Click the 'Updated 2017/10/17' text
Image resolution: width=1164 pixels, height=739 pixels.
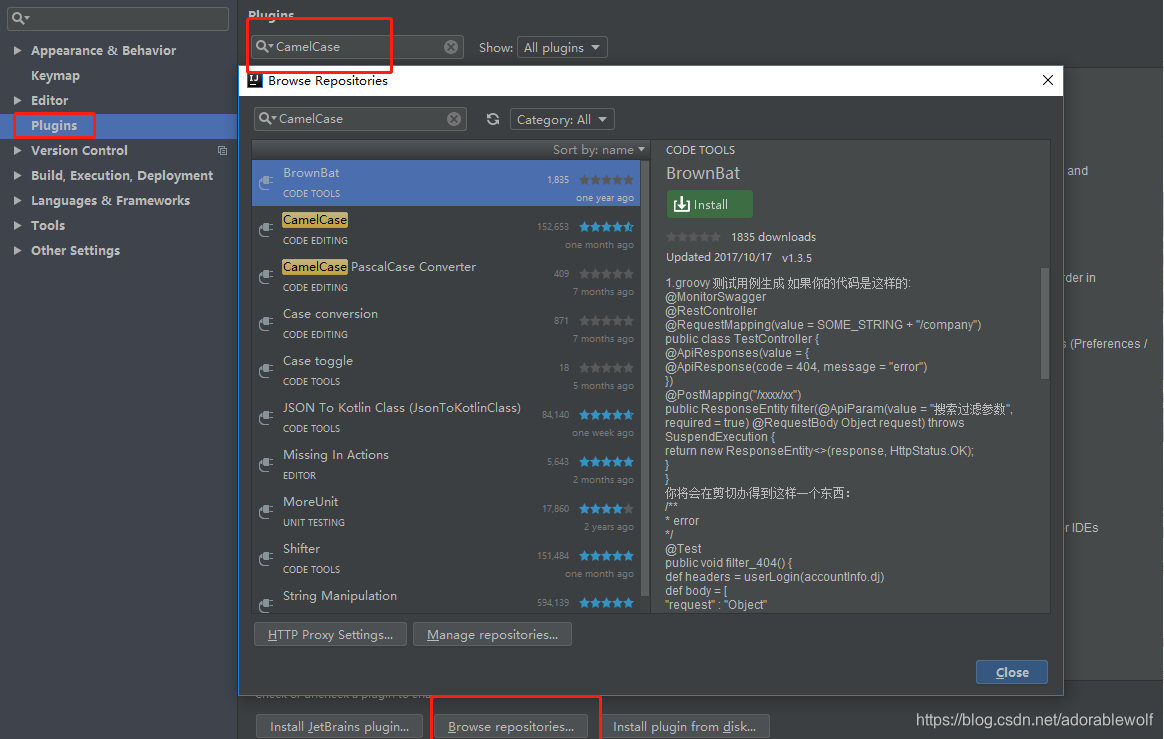click(719, 257)
